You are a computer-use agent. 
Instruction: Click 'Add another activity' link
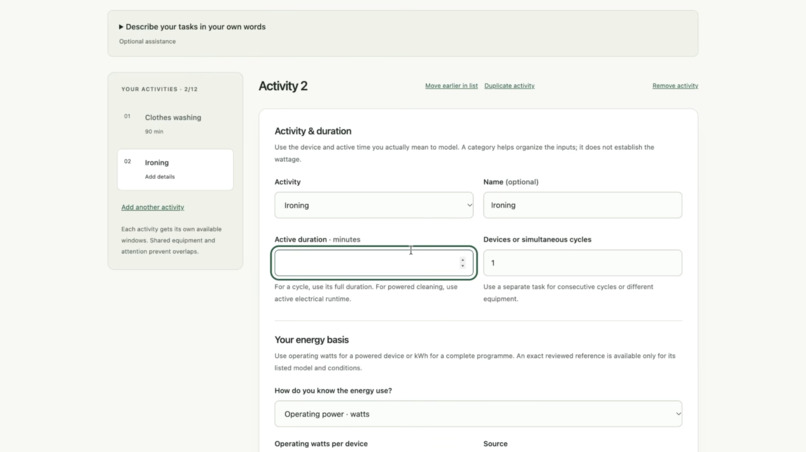pyautogui.click(x=153, y=207)
